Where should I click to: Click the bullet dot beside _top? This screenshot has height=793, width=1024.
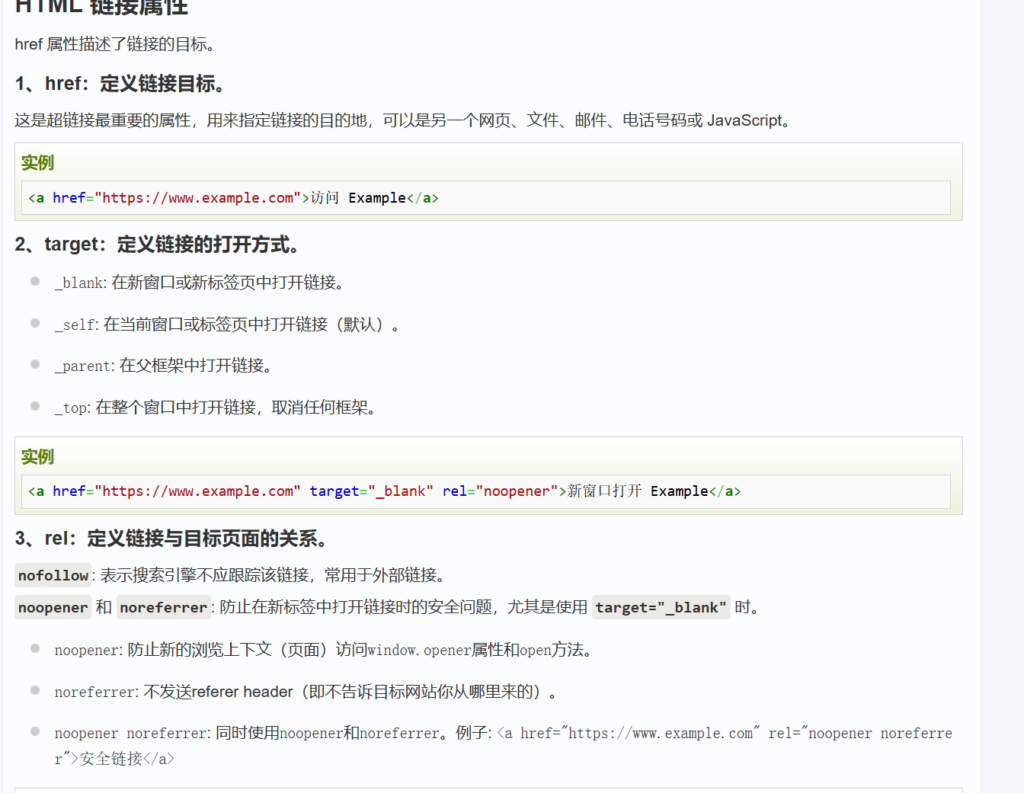coord(35,405)
